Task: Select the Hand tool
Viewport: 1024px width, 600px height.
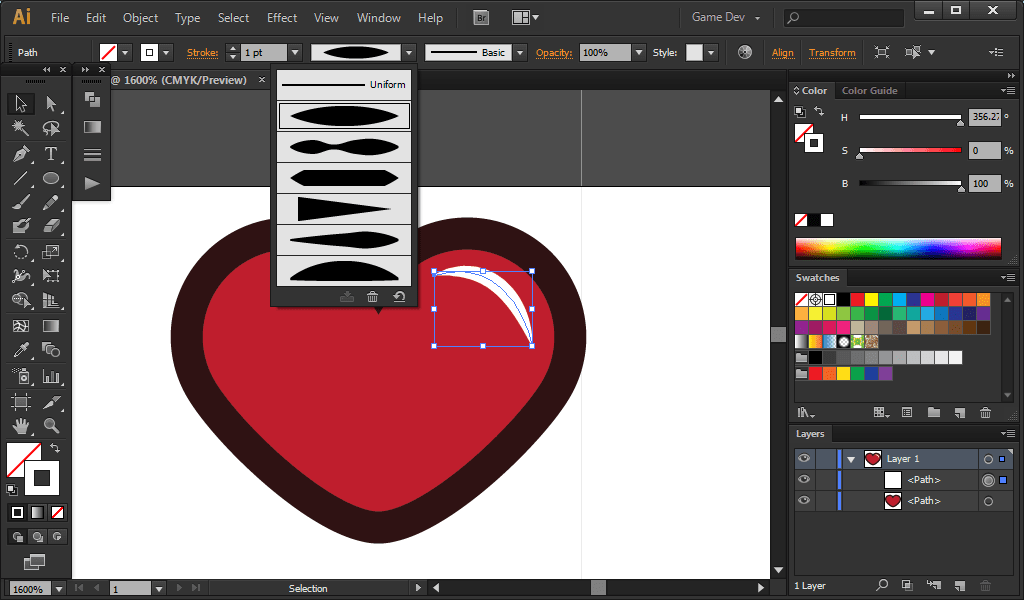Action: click(x=21, y=426)
